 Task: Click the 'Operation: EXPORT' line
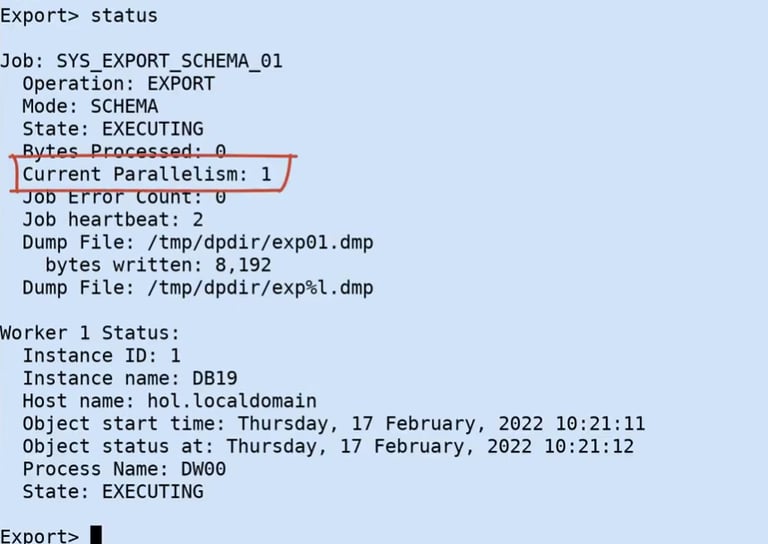(x=119, y=84)
